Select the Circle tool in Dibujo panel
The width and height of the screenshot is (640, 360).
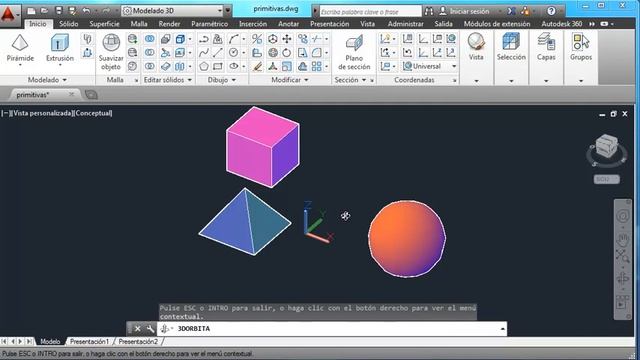click(233, 53)
